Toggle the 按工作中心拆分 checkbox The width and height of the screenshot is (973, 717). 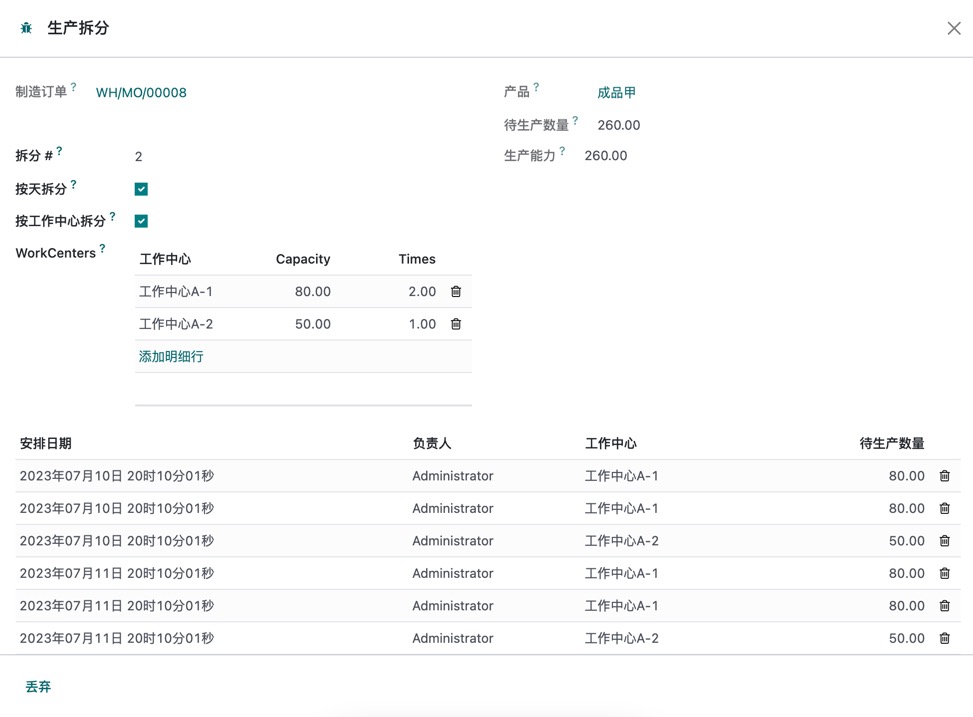141,221
